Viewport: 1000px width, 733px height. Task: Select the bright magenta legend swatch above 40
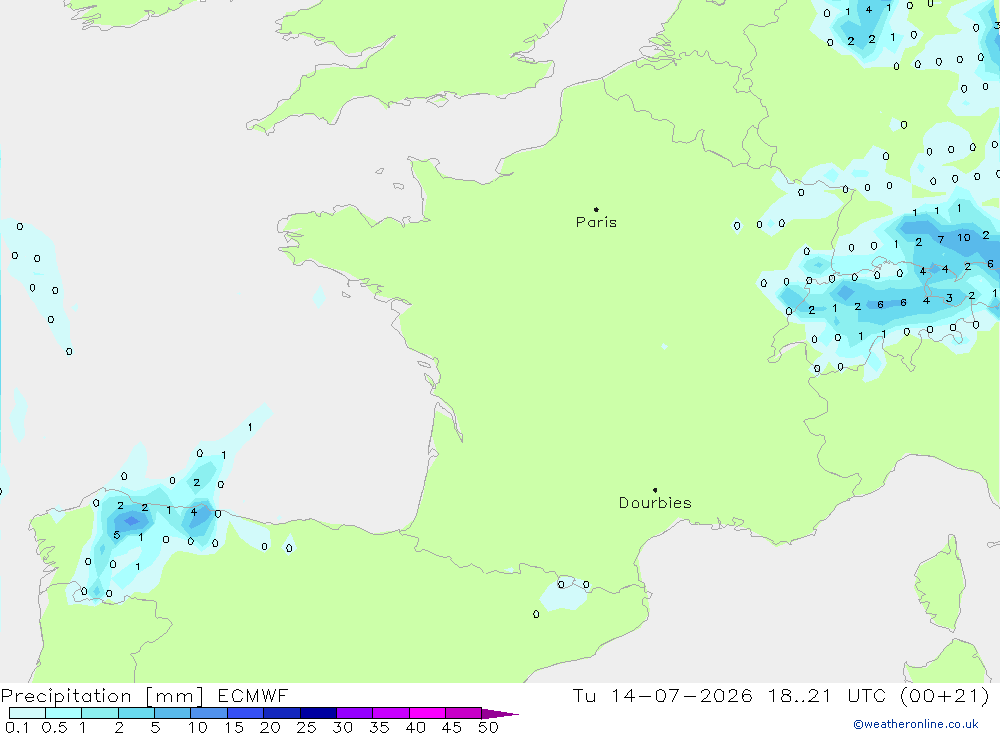tap(427, 713)
